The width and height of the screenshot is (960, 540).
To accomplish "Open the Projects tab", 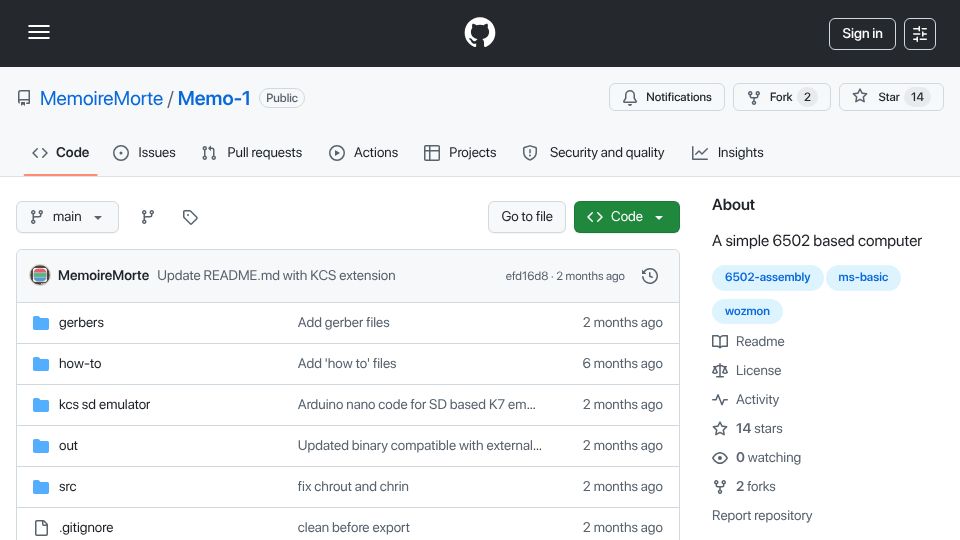I will (460, 152).
